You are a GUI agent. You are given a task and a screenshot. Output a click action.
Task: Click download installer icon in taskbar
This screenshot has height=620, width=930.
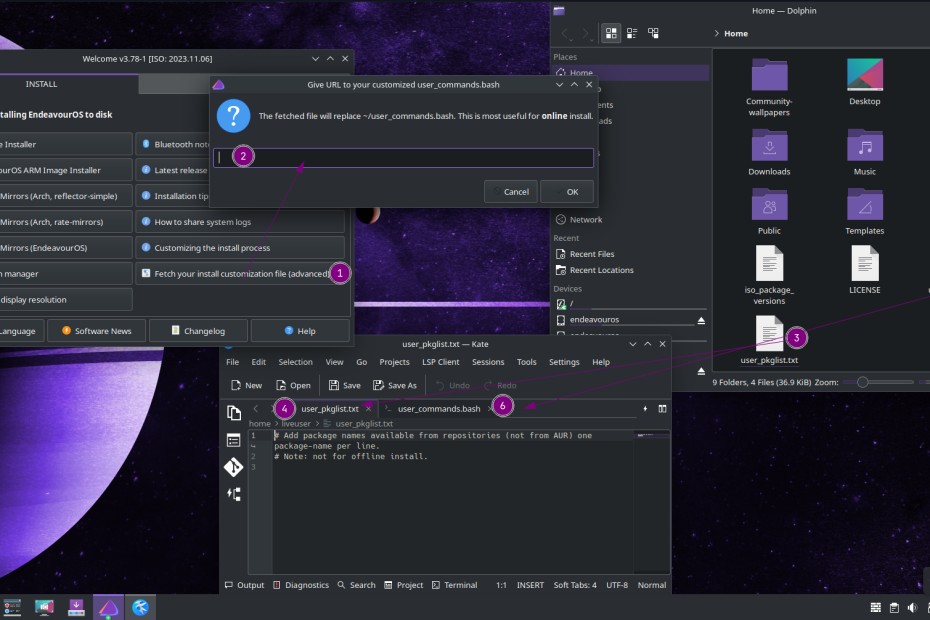click(76, 607)
